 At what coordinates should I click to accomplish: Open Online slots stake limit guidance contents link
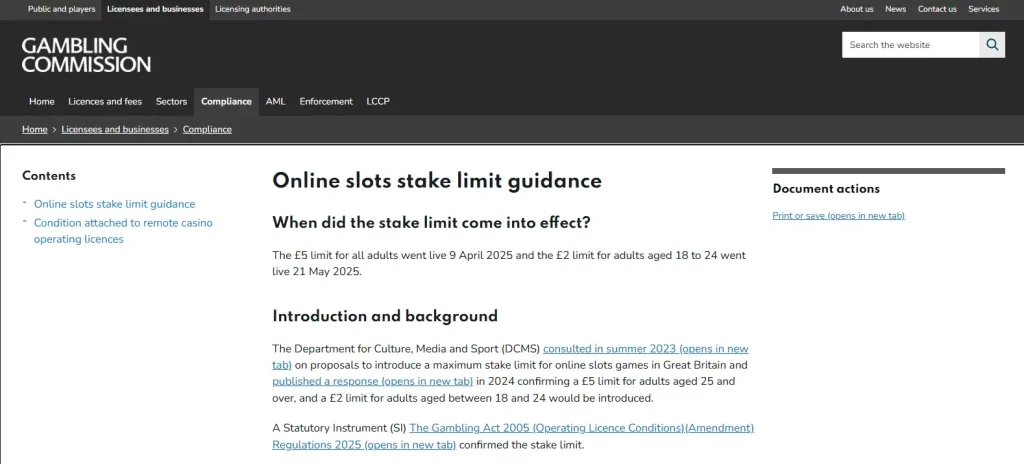[x=114, y=204]
